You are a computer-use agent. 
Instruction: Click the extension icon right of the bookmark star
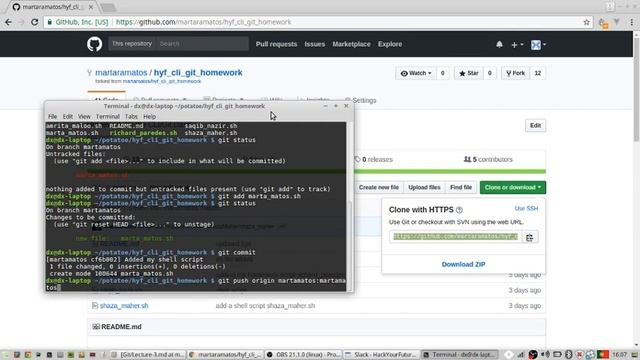(x=604, y=22)
